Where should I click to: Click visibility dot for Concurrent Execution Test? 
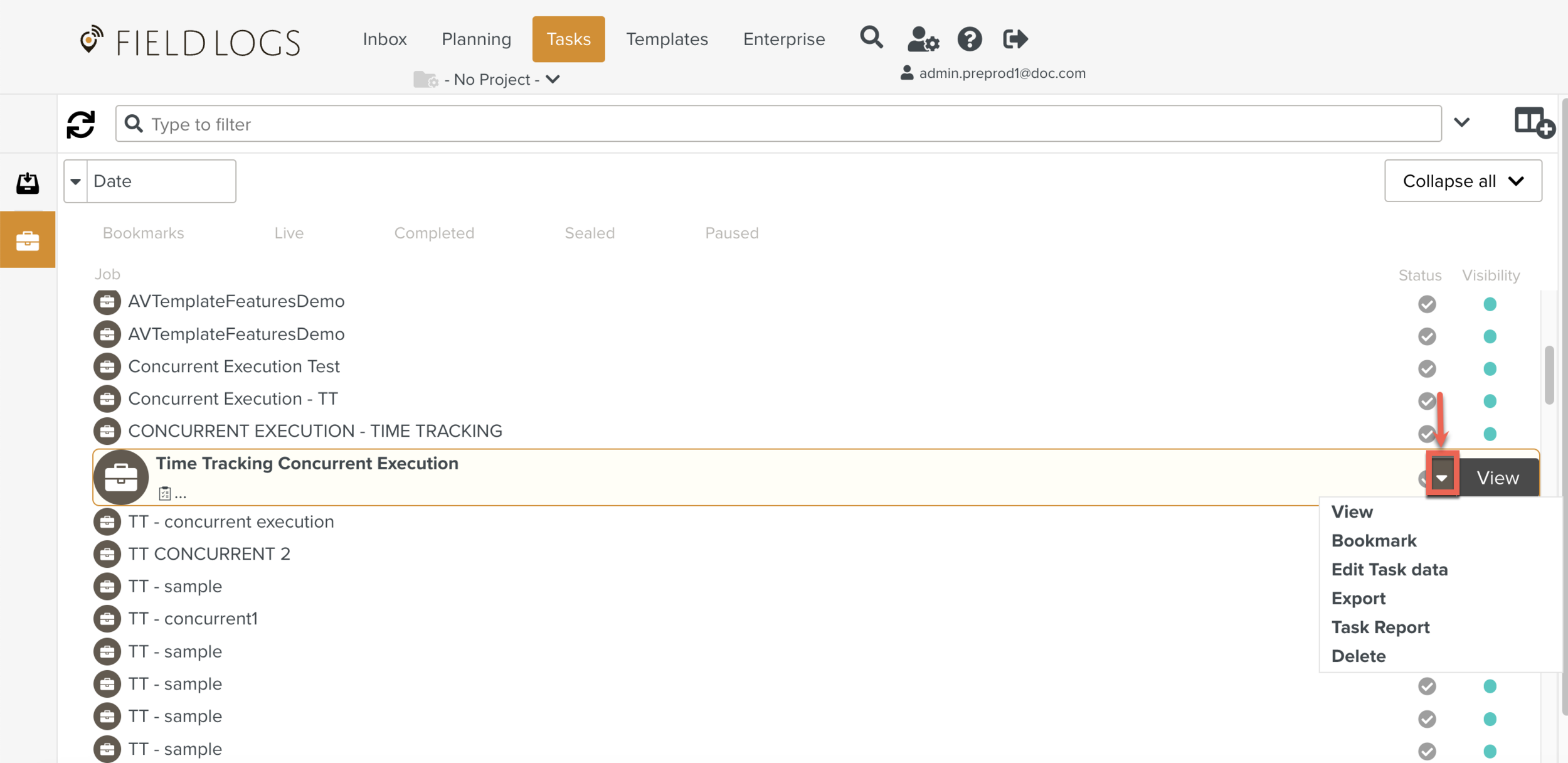point(1490,369)
